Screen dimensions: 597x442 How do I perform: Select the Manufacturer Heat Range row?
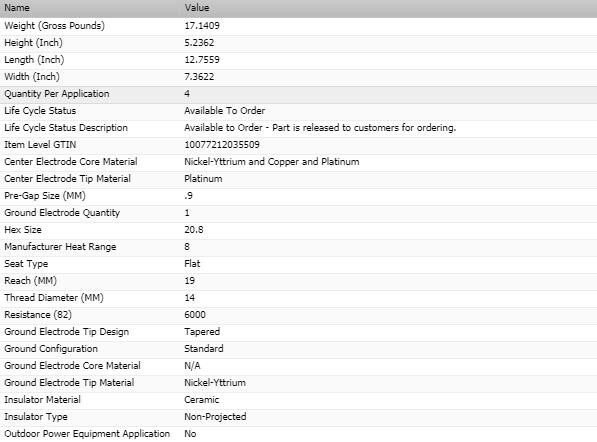coord(298,247)
